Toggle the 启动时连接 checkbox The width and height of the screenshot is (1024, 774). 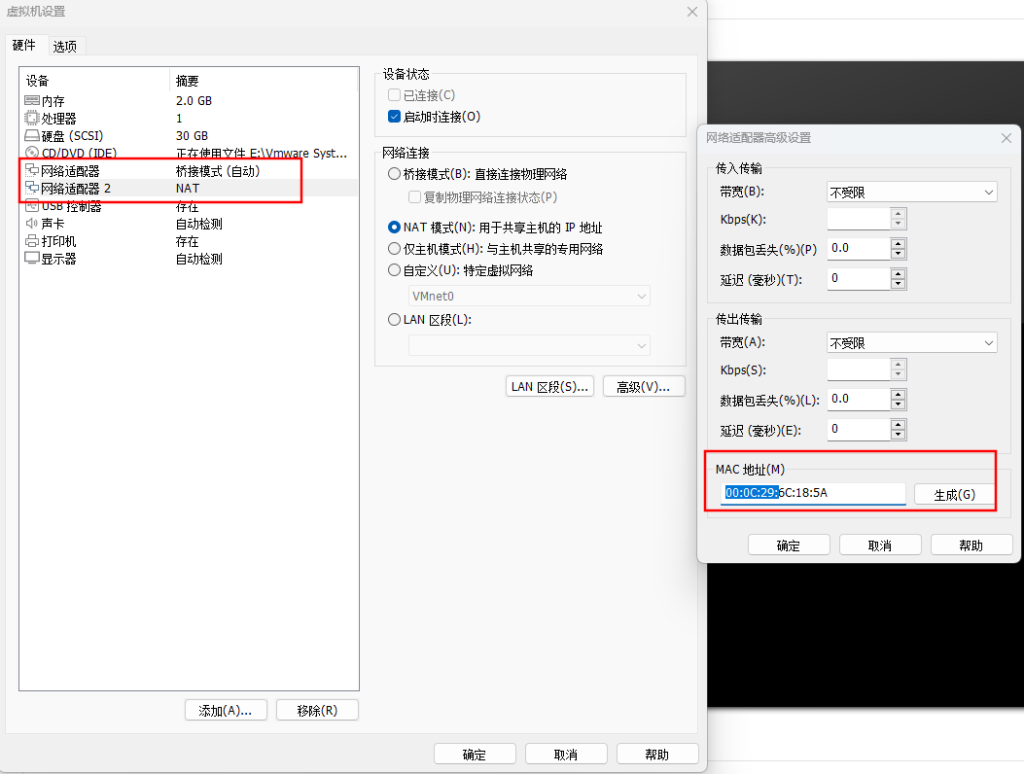tap(394, 117)
